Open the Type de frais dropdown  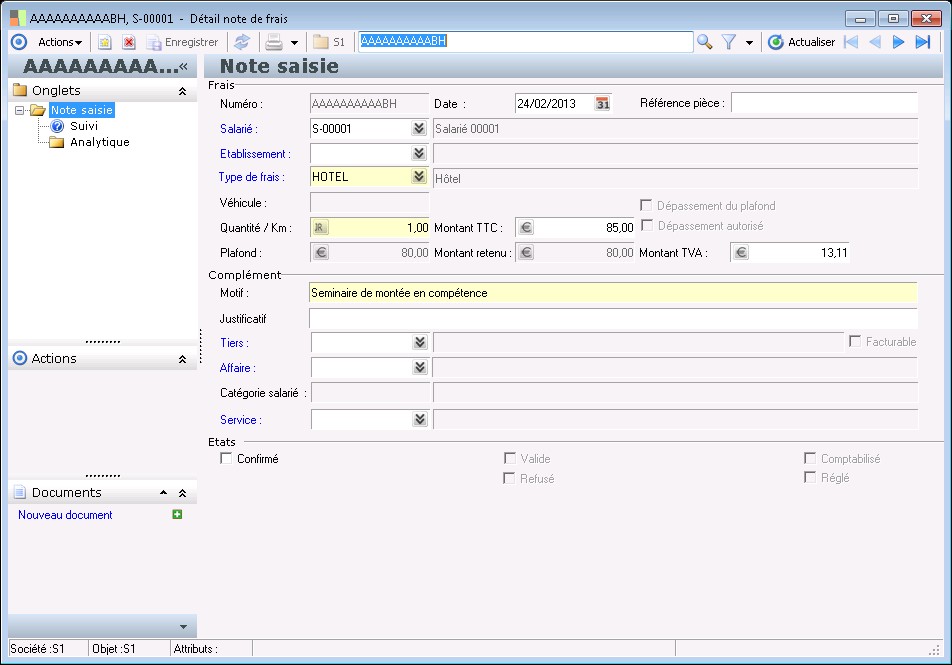(x=419, y=177)
